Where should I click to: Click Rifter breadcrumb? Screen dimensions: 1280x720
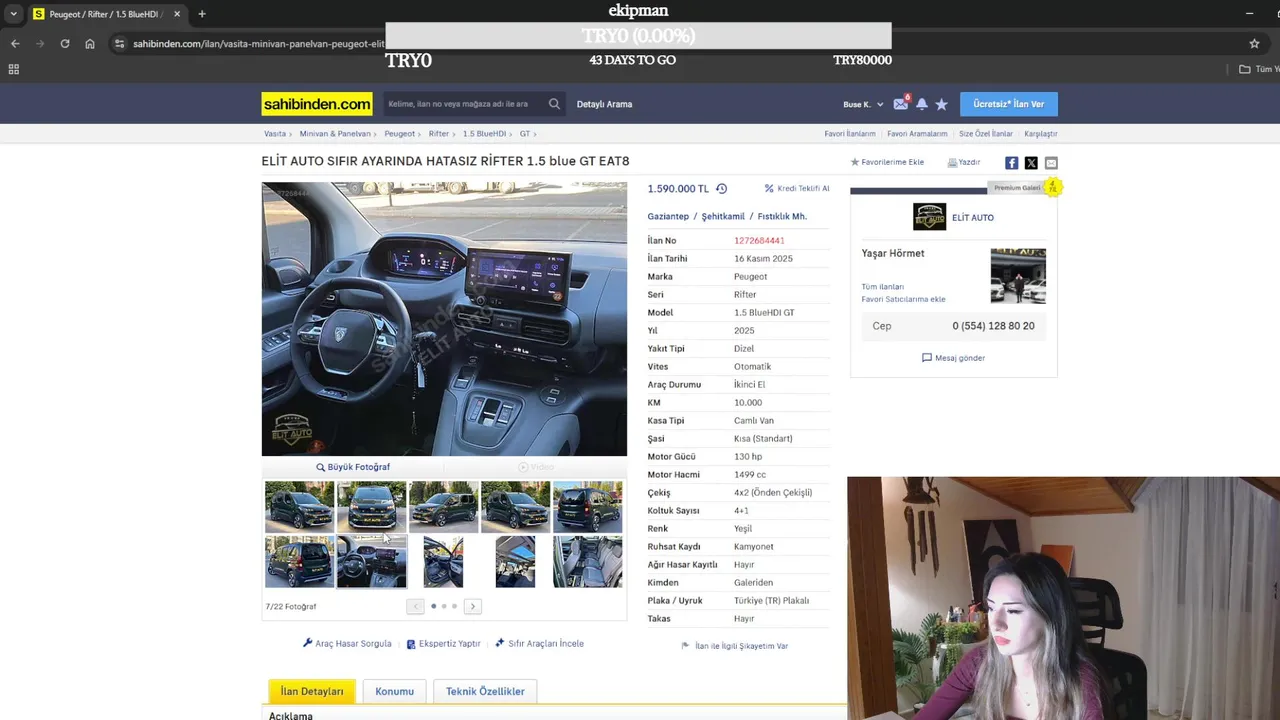pyautogui.click(x=439, y=133)
